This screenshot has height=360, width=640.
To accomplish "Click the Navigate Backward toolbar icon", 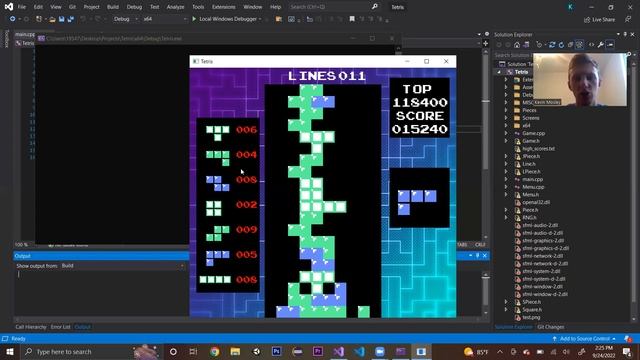I will tap(12, 19).
